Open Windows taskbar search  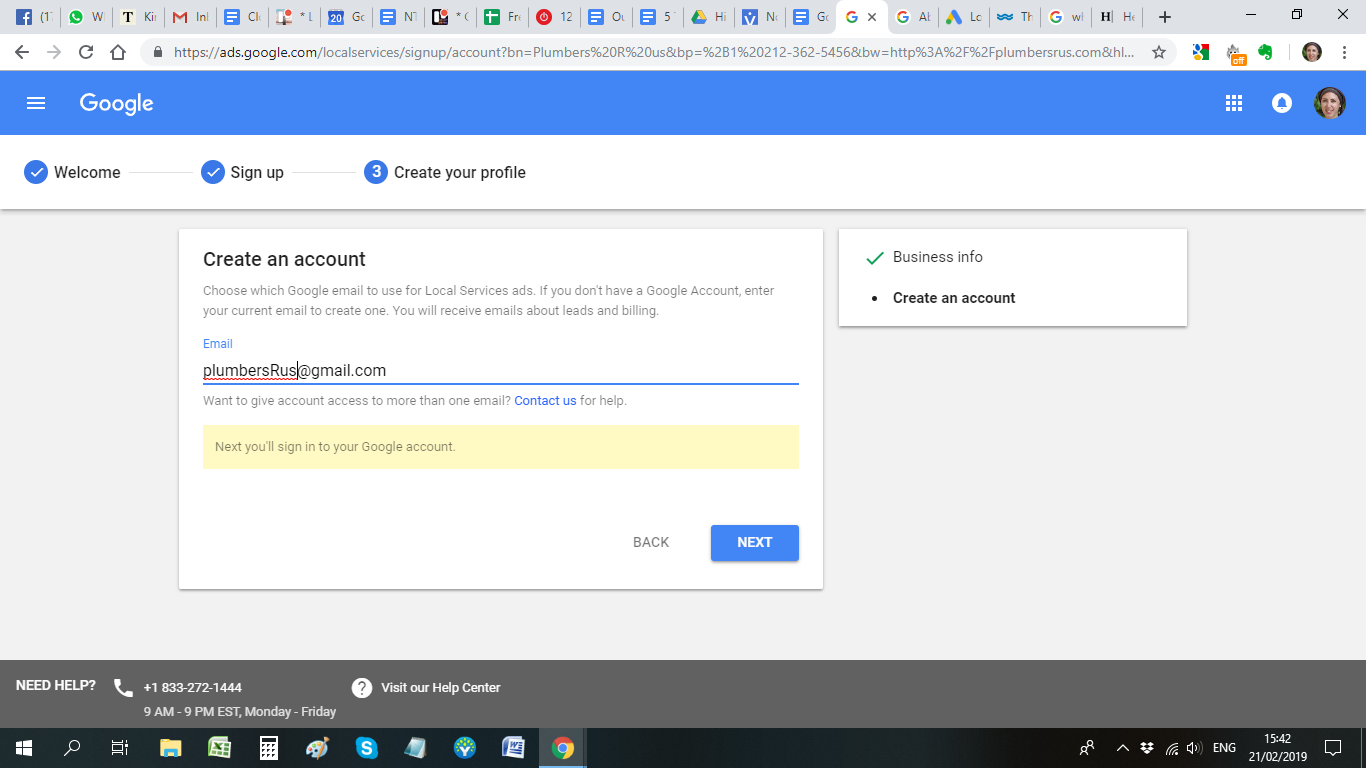(72, 748)
